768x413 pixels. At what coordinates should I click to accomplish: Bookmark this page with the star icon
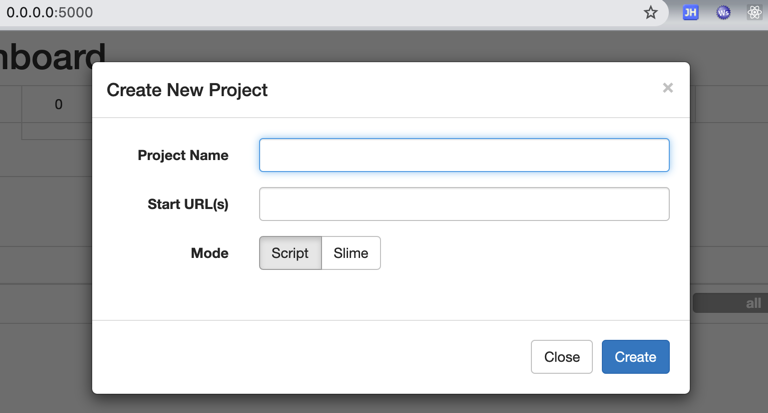click(650, 12)
